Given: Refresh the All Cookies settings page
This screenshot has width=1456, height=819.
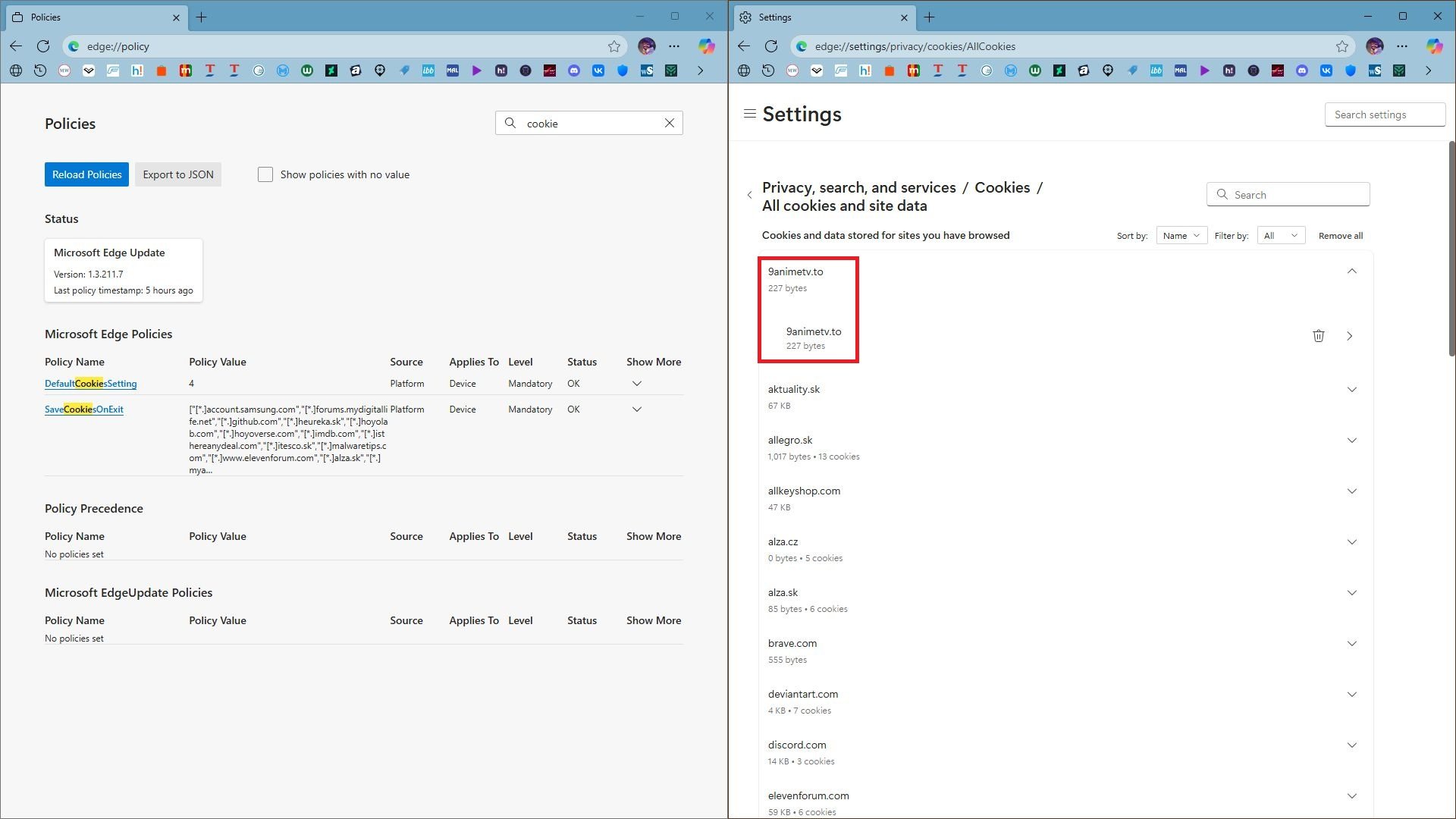Looking at the screenshot, I should tap(771, 46).
